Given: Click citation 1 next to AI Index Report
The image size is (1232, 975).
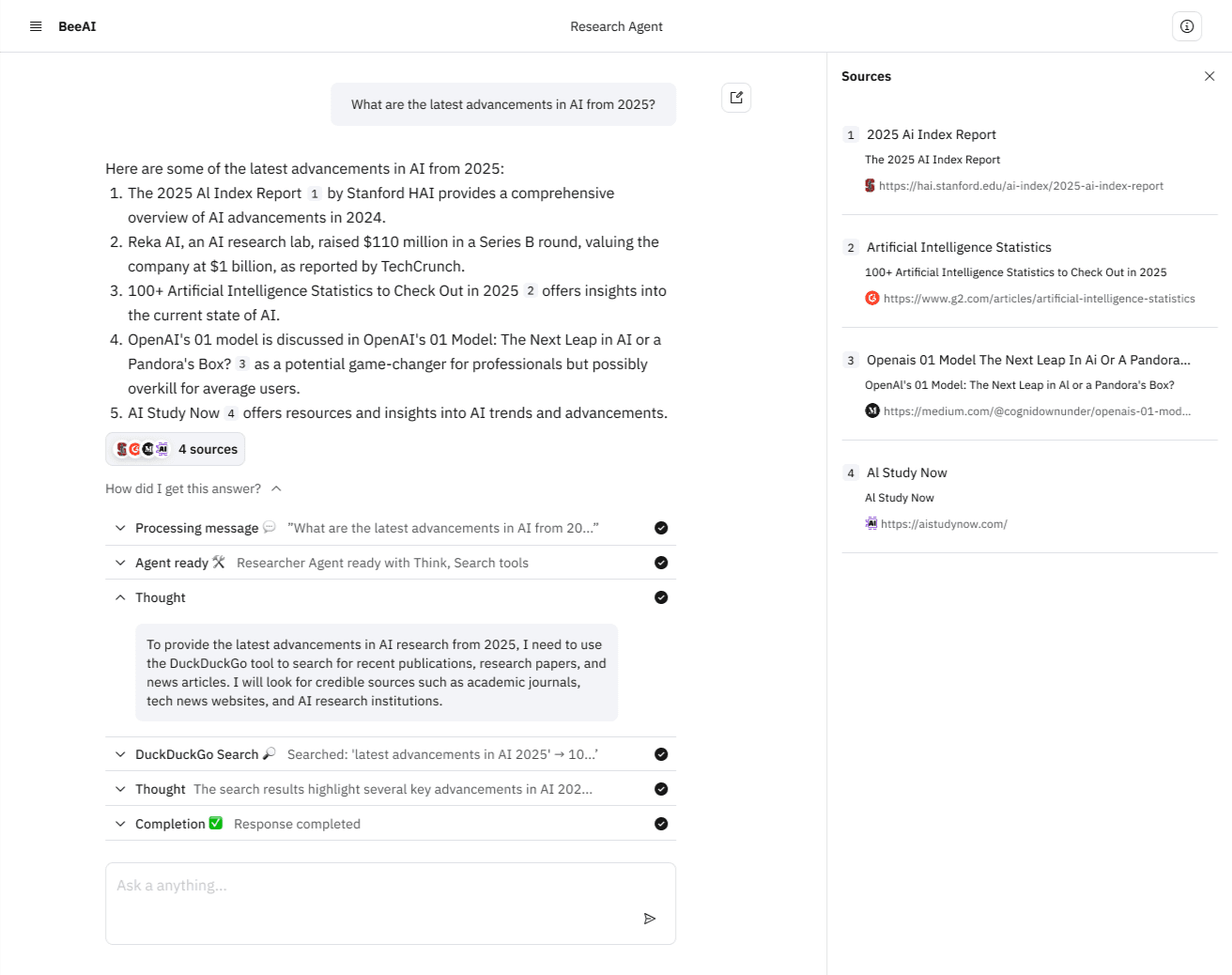Looking at the screenshot, I should [315, 193].
